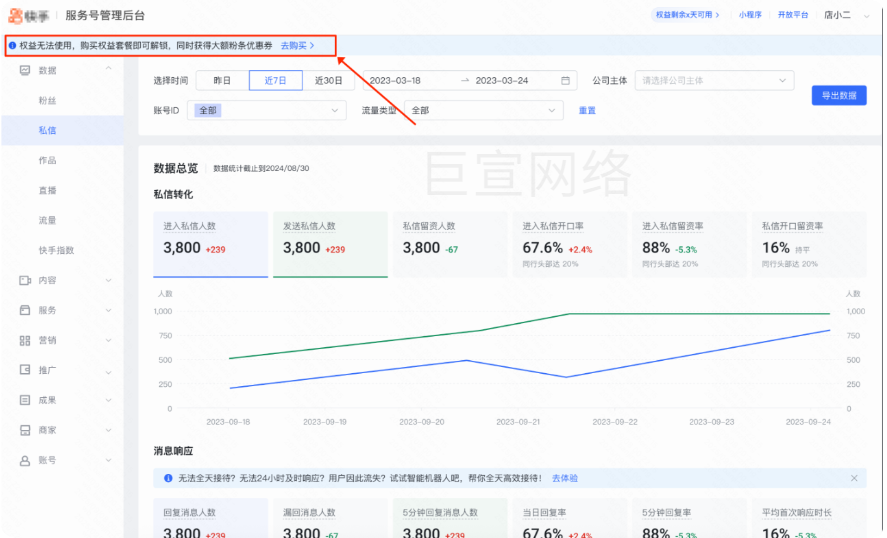The width and height of the screenshot is (887, 538).
Task: Click the 2023-09-21 chart axis label
Action: [x=518, y=422]
